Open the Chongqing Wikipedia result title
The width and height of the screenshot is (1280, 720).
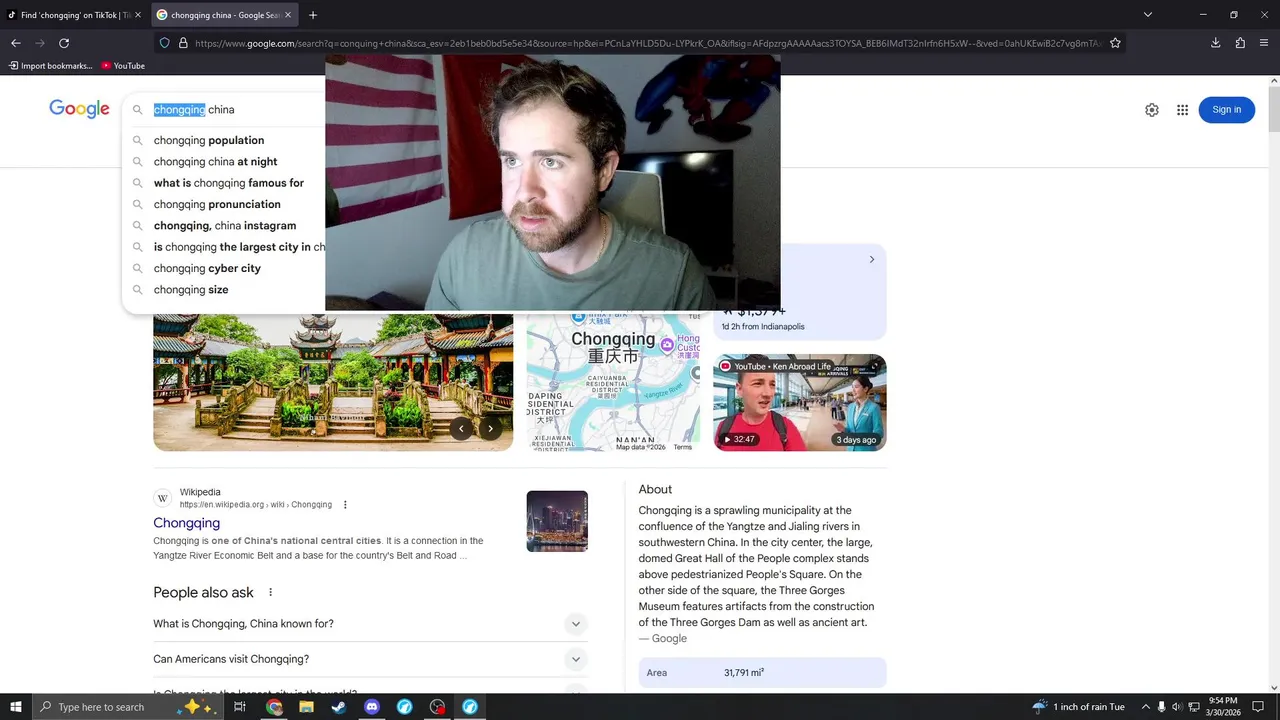186,523
